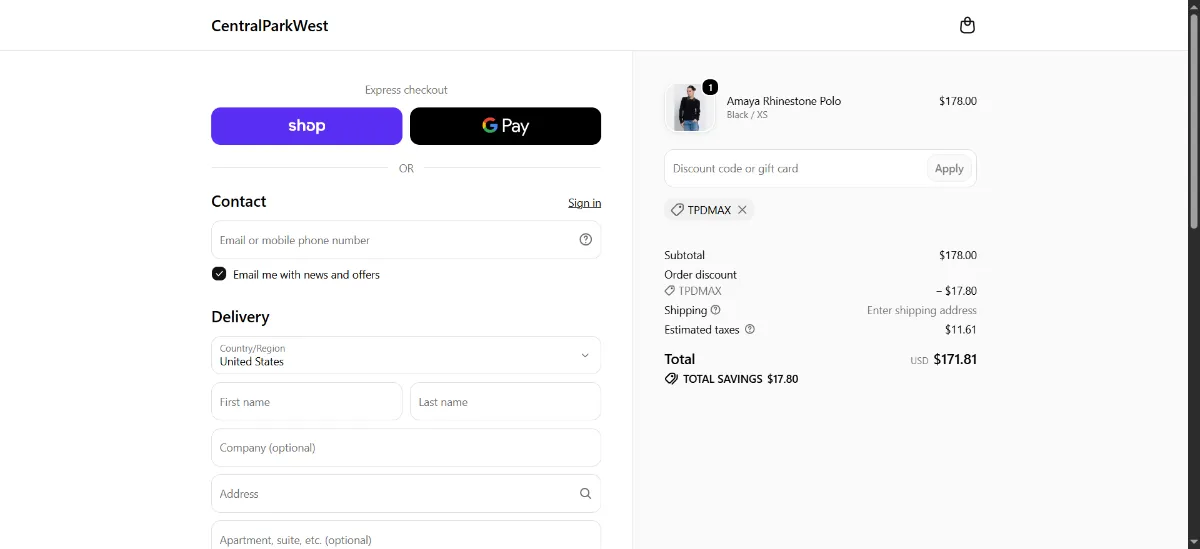Pay with Shop Pay express button
Viewport: 1200px width, 549px height.
tap(306, 126)
